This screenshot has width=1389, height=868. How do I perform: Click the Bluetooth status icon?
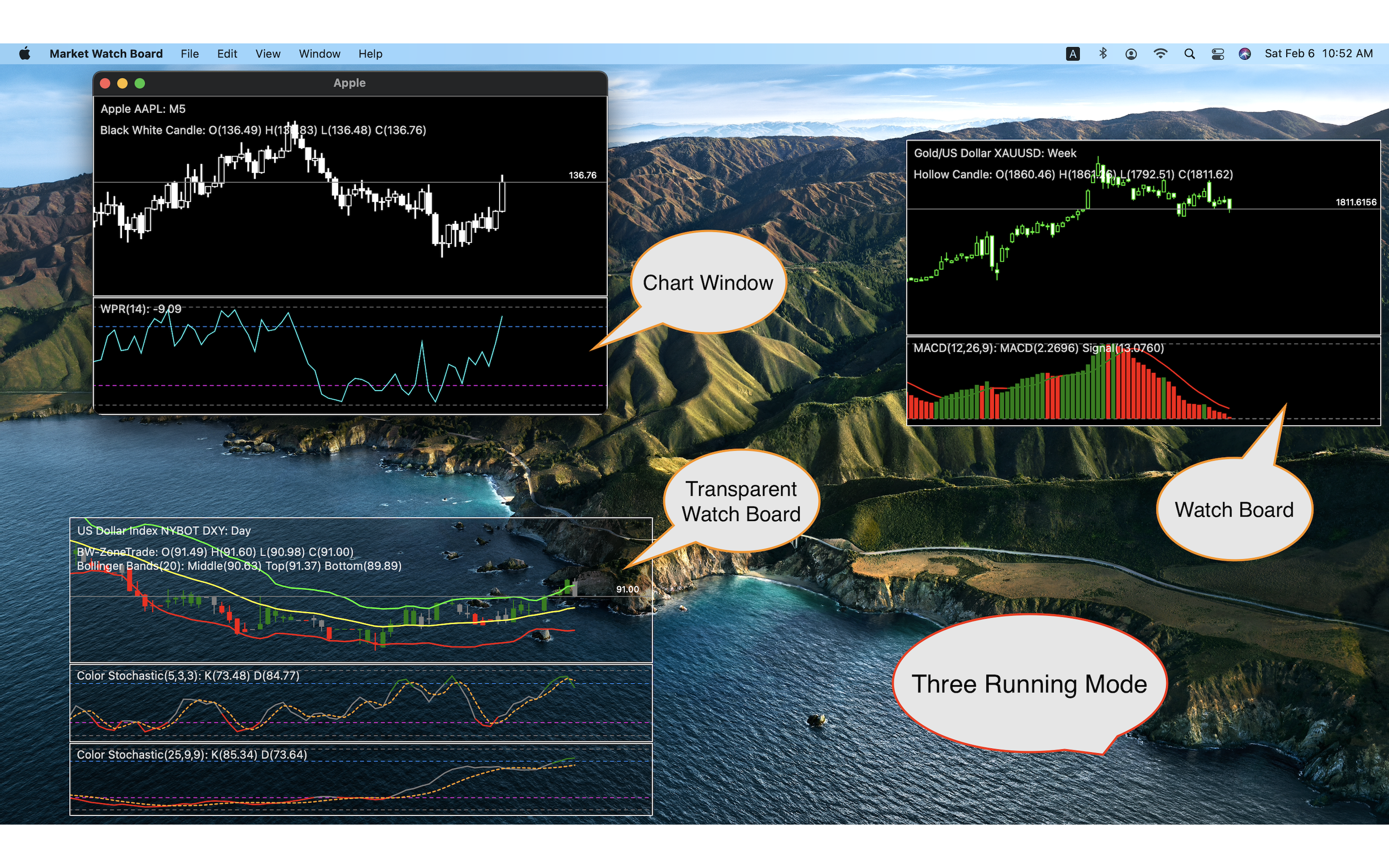pos(1102,54)
